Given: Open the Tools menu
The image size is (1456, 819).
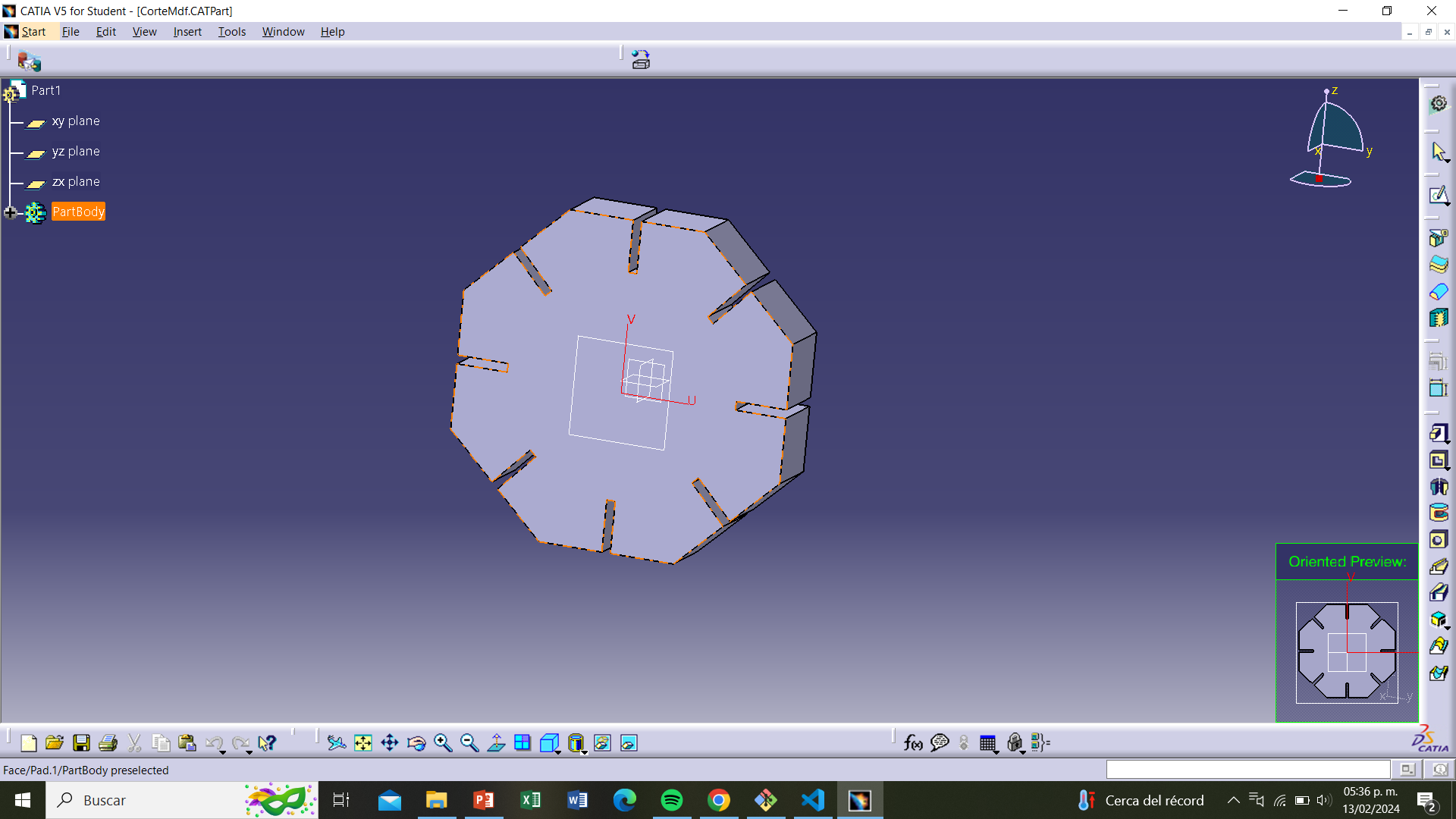Looking at the screenshot, I should click(x=232, y=31).
